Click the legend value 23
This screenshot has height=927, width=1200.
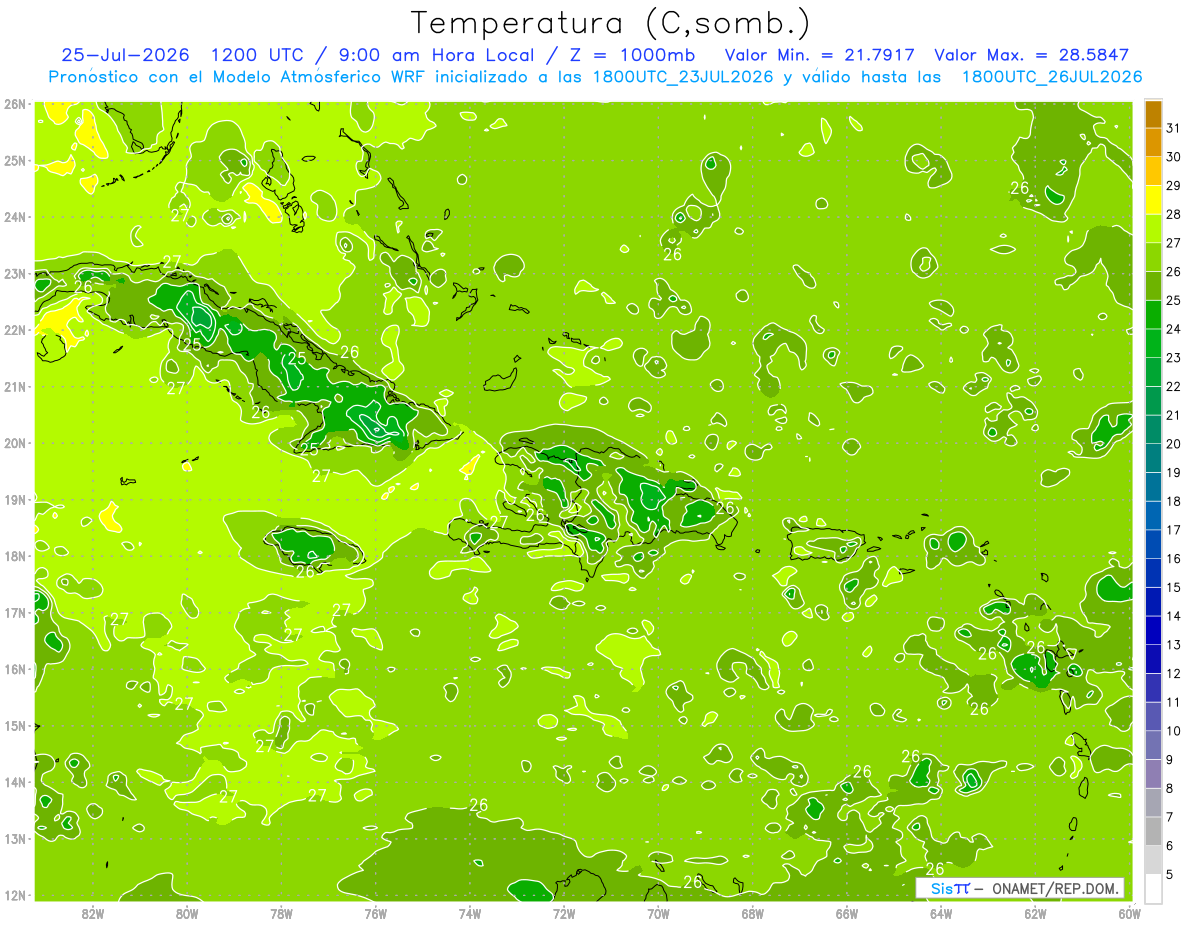tap(1173, 358)
